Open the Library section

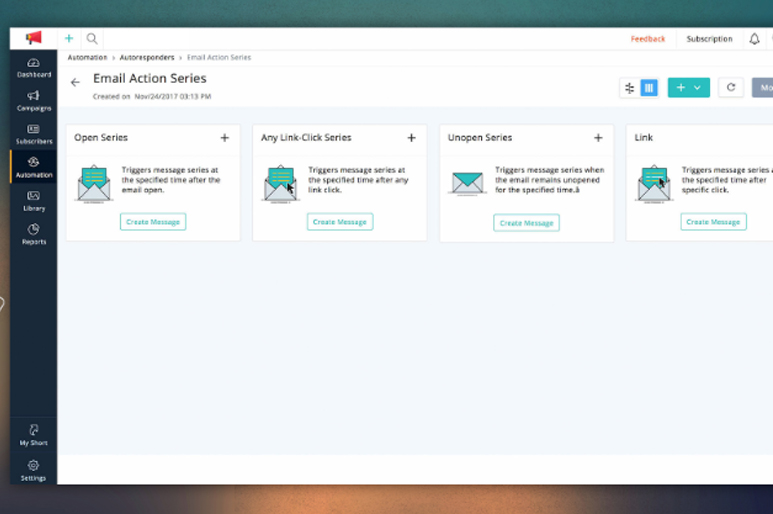(x=33, y=201)
